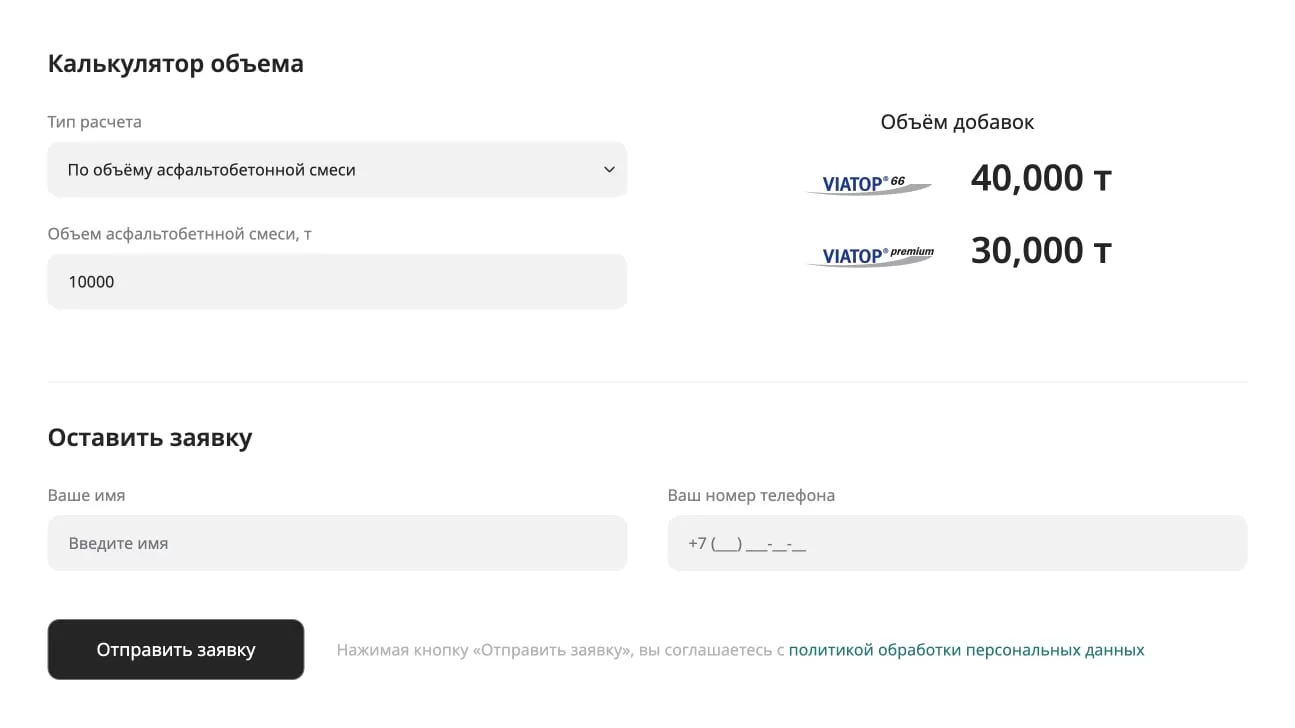
Task: Click the Калькулятор объема heading
Action: tap(176, 64)
